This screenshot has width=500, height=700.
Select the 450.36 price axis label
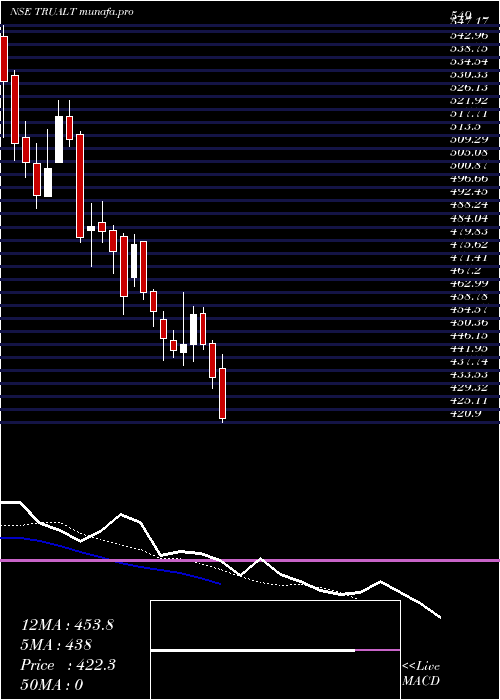coord(469,323)
